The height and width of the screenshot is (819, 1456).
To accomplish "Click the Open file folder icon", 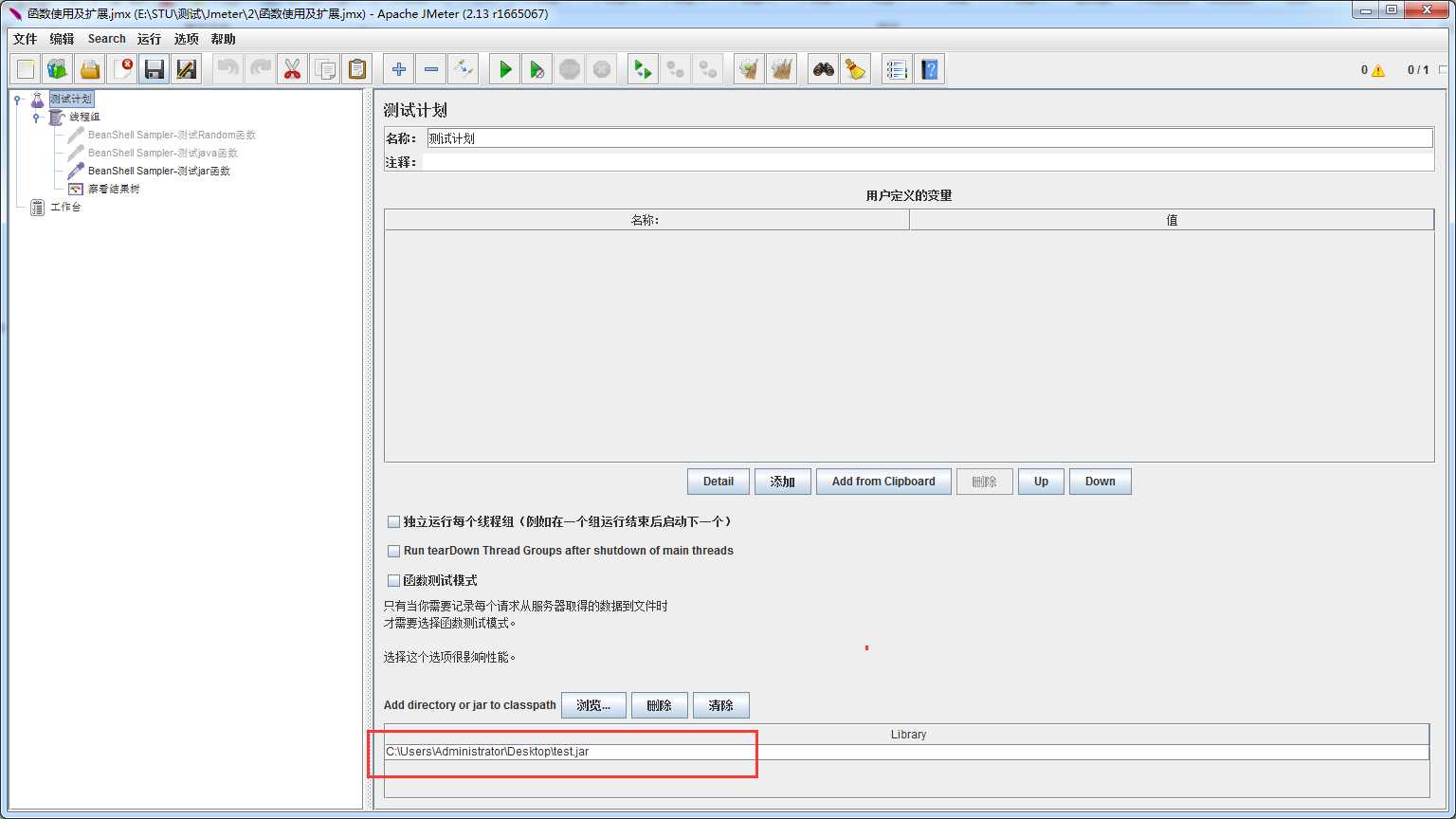I will pos(90,69).
